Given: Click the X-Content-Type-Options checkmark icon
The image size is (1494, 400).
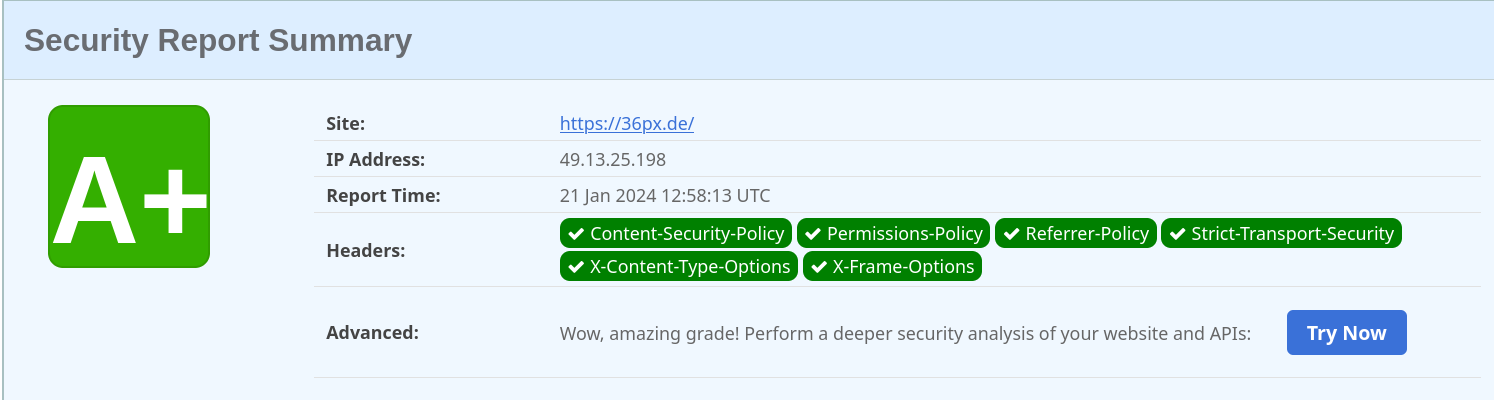Looking at the screenshot, I should 576,267.
